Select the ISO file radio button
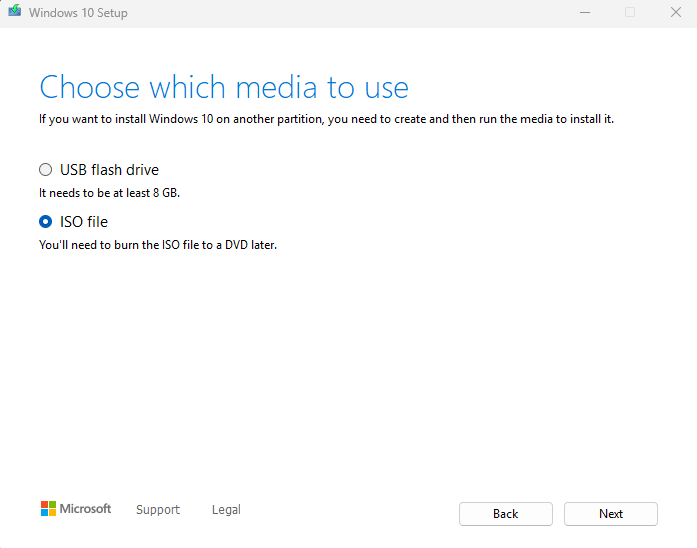 tap(45, 222)
